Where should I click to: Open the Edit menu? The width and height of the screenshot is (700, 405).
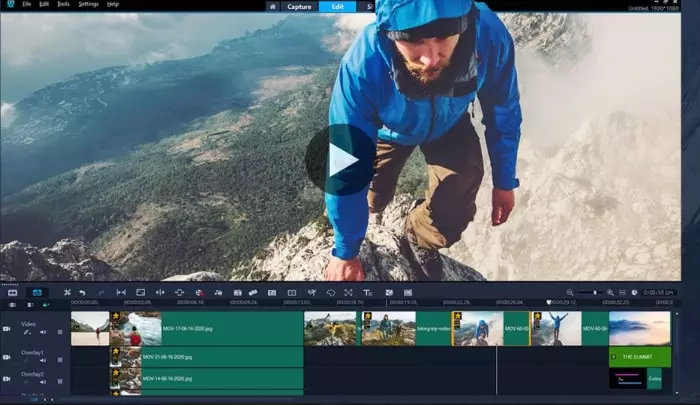pyautogui.click(x=44, y=4)
